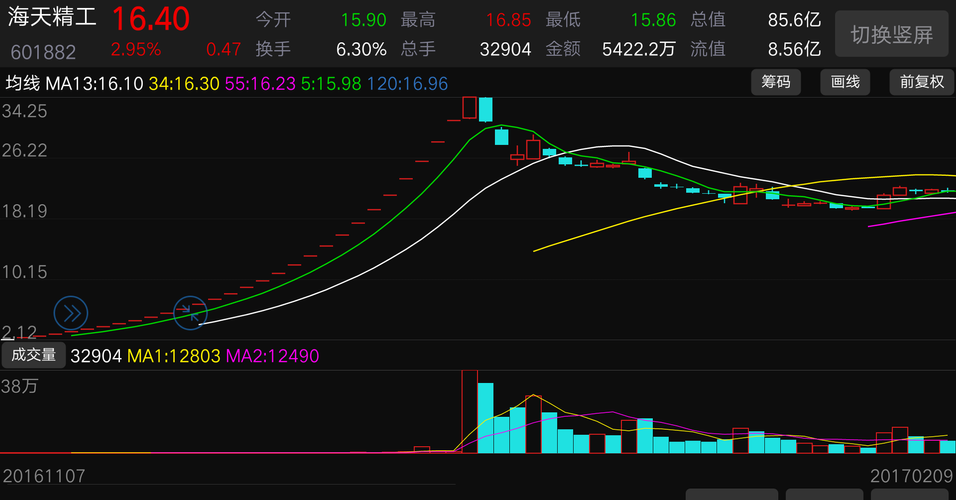956x500 pixels.
Task: Select the peak cyan candlestick
Action: (x=485, y=110)
